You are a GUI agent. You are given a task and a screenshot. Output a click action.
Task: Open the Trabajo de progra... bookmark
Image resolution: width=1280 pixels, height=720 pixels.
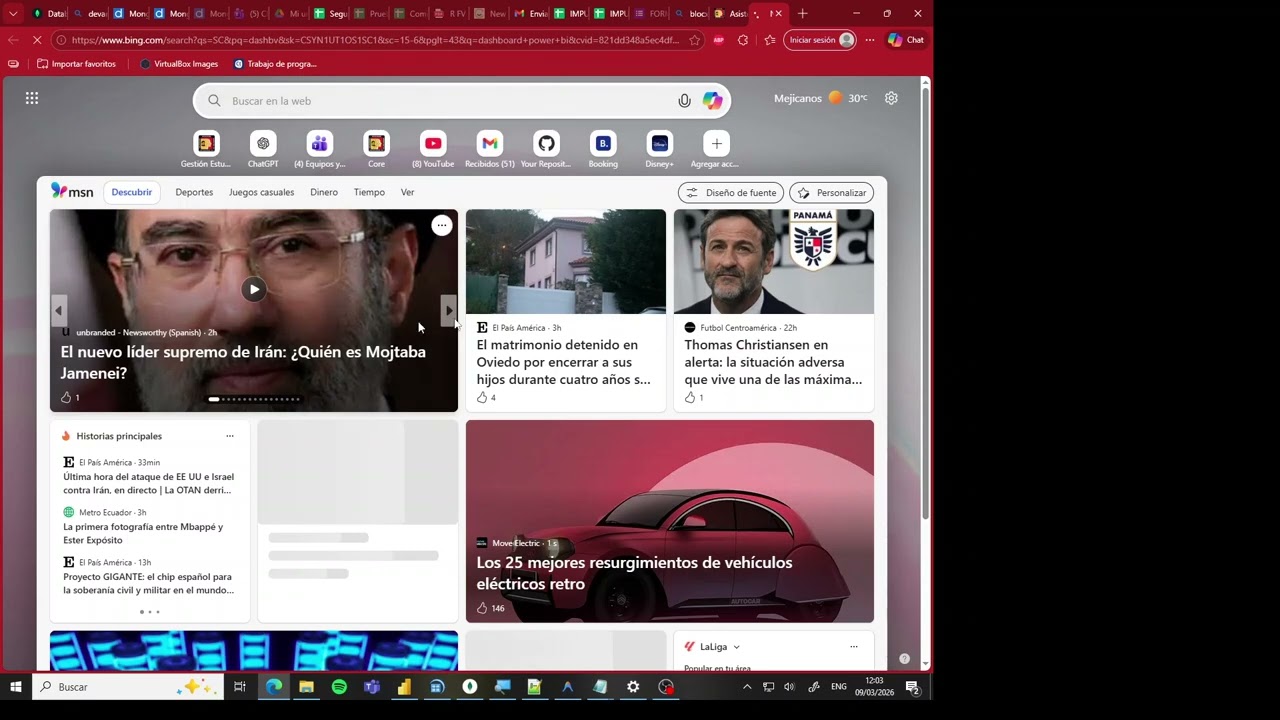pos(274,64)
